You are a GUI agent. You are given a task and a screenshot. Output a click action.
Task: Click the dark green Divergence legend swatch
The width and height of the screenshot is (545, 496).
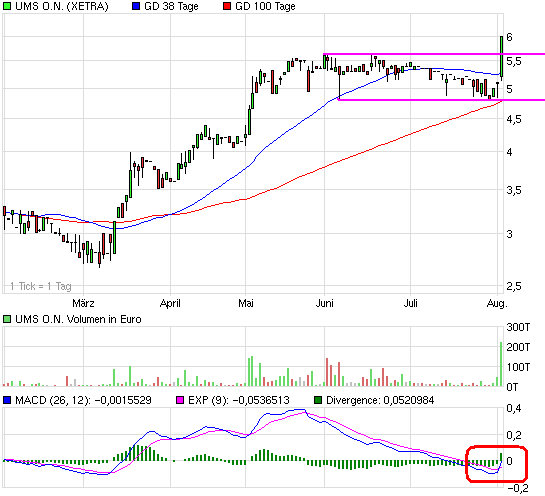318,400
